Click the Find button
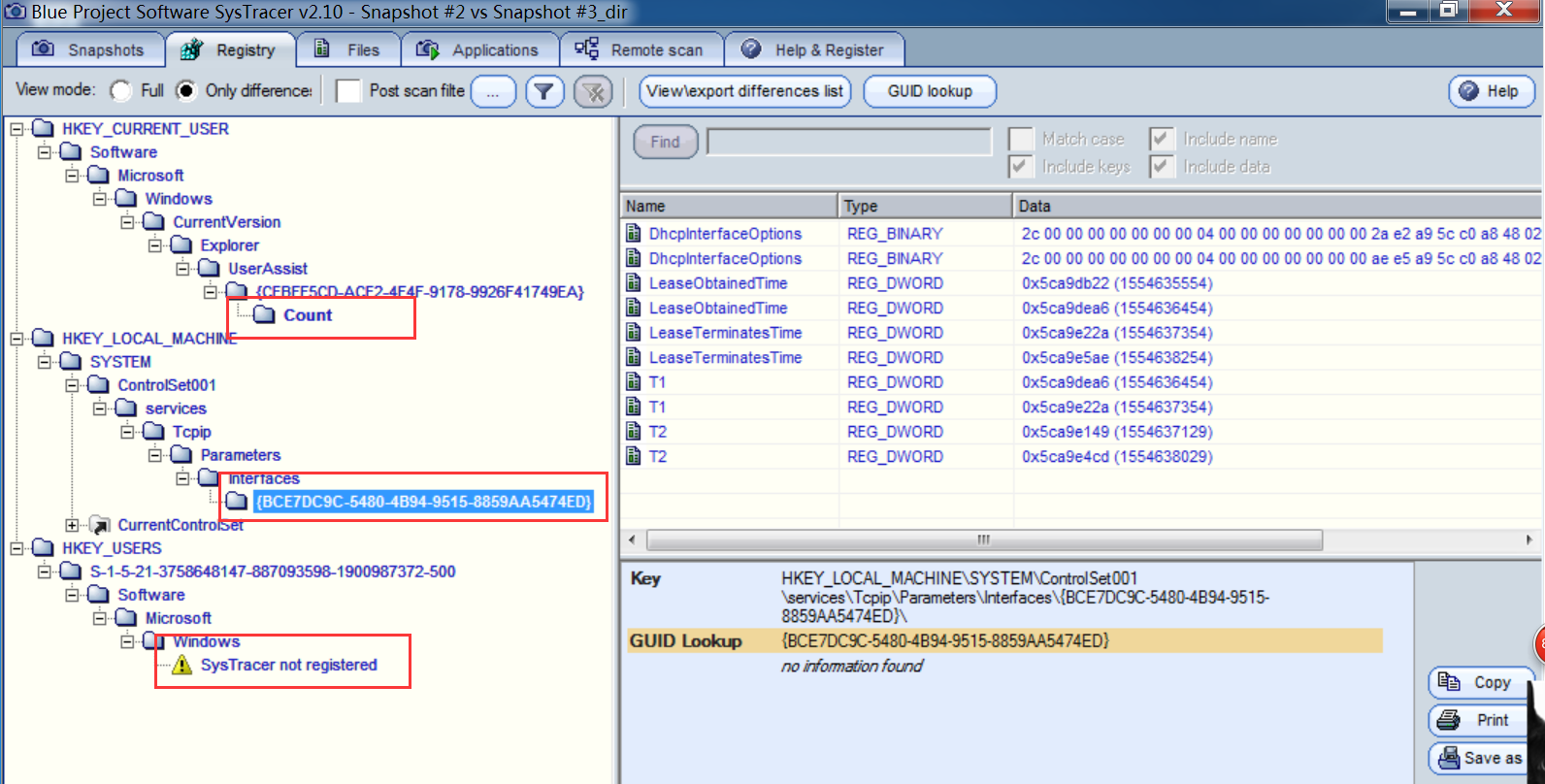This screenshot has height=784, width=1545. click(665, 142)
